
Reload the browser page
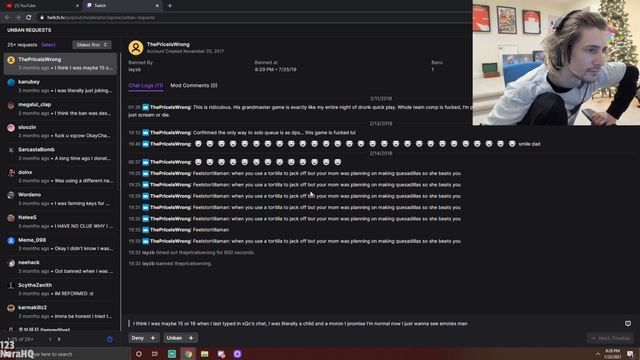coord(29,18)
